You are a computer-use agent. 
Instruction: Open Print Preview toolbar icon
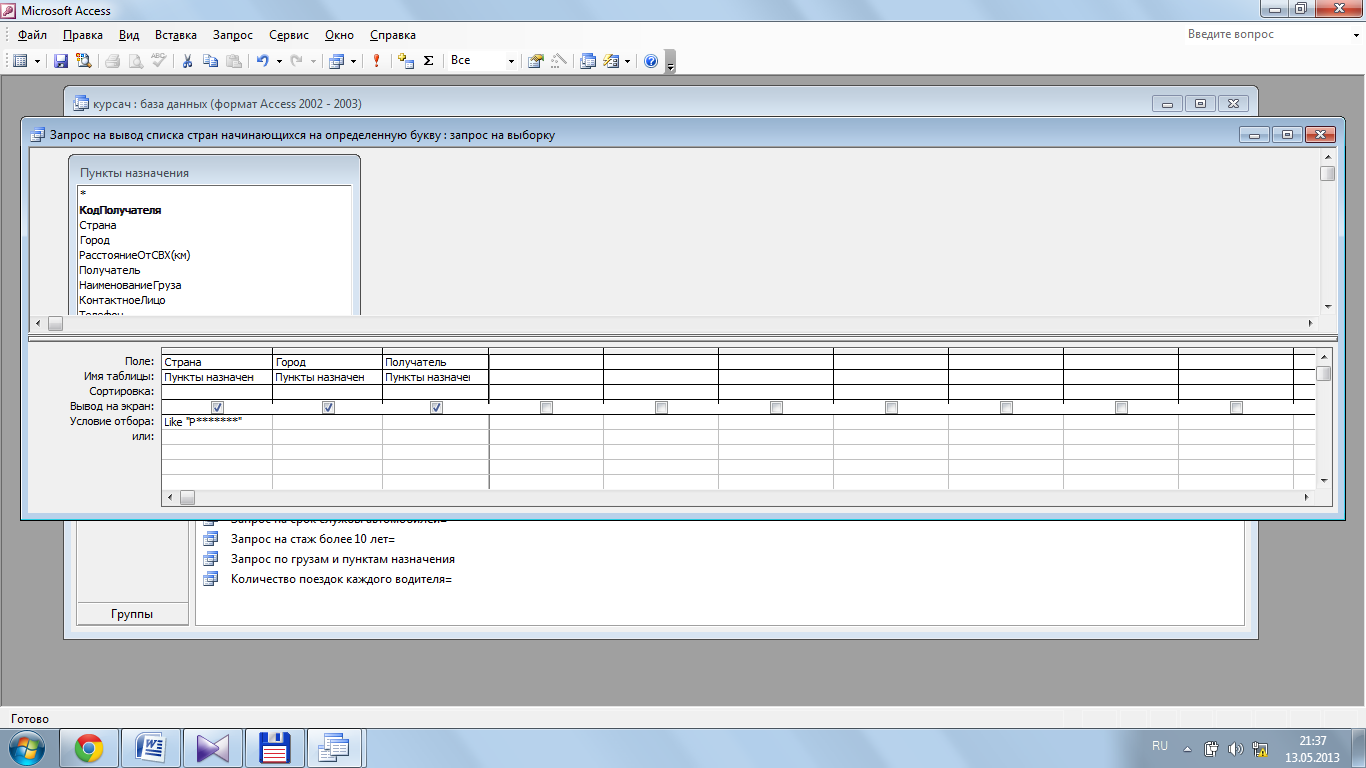(135, 61)
